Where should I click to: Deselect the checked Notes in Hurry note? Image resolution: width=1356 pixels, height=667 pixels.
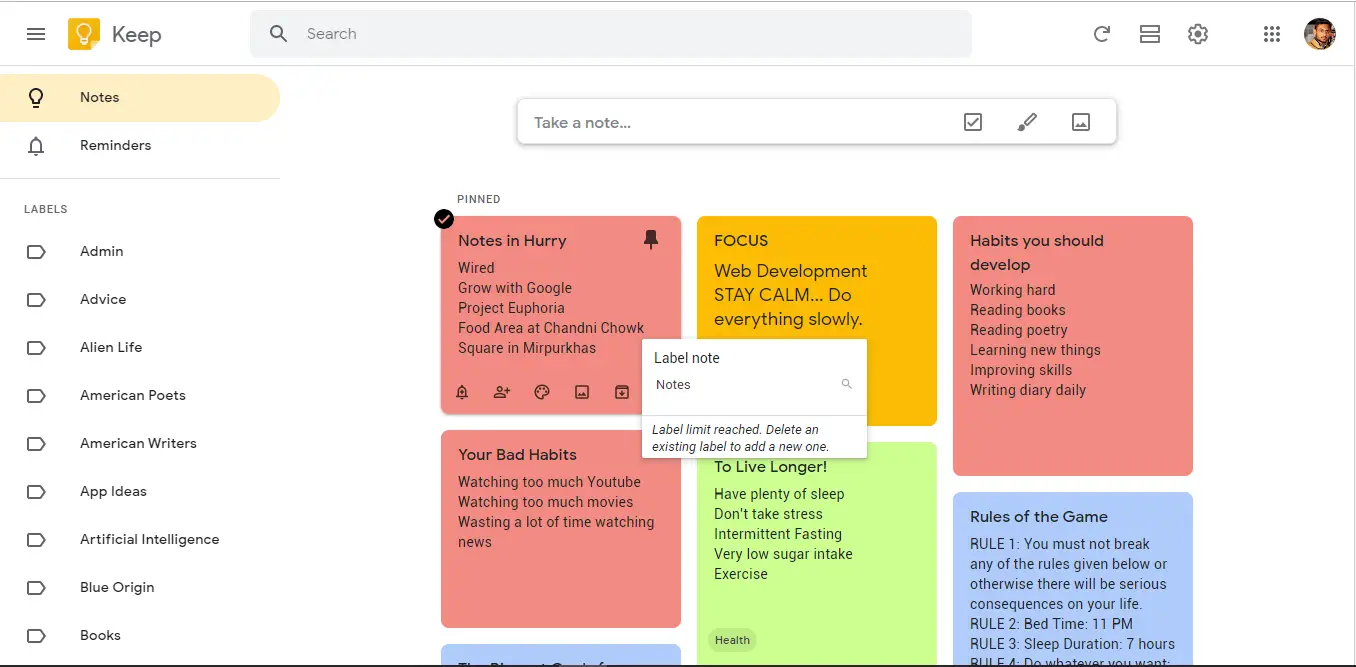tap(443, 219)
